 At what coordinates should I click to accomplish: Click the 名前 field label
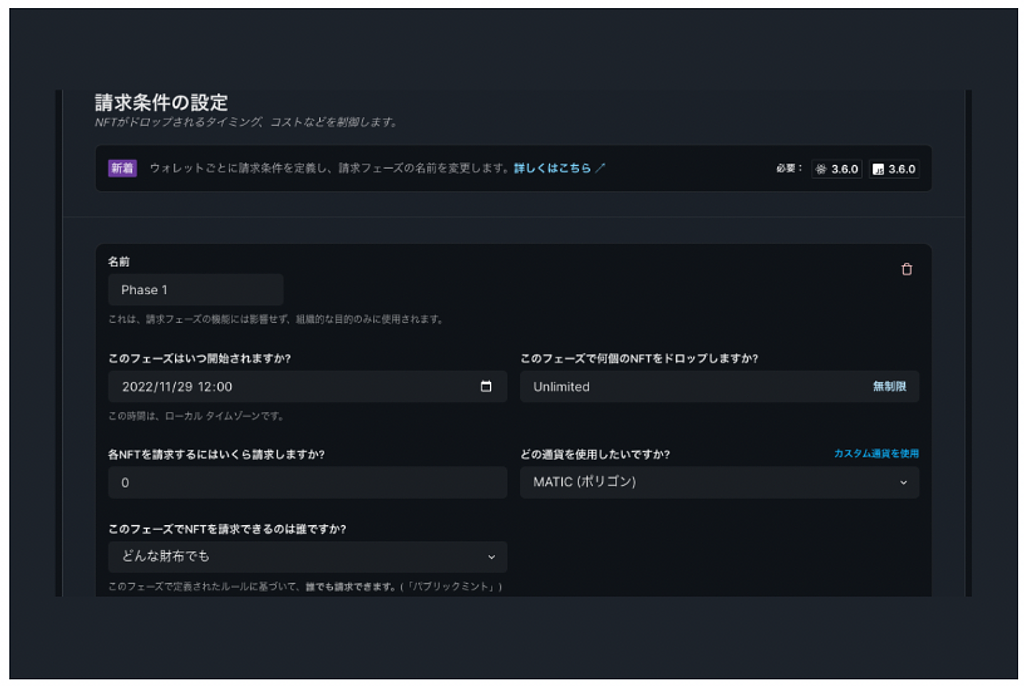[x=119, y=262]
